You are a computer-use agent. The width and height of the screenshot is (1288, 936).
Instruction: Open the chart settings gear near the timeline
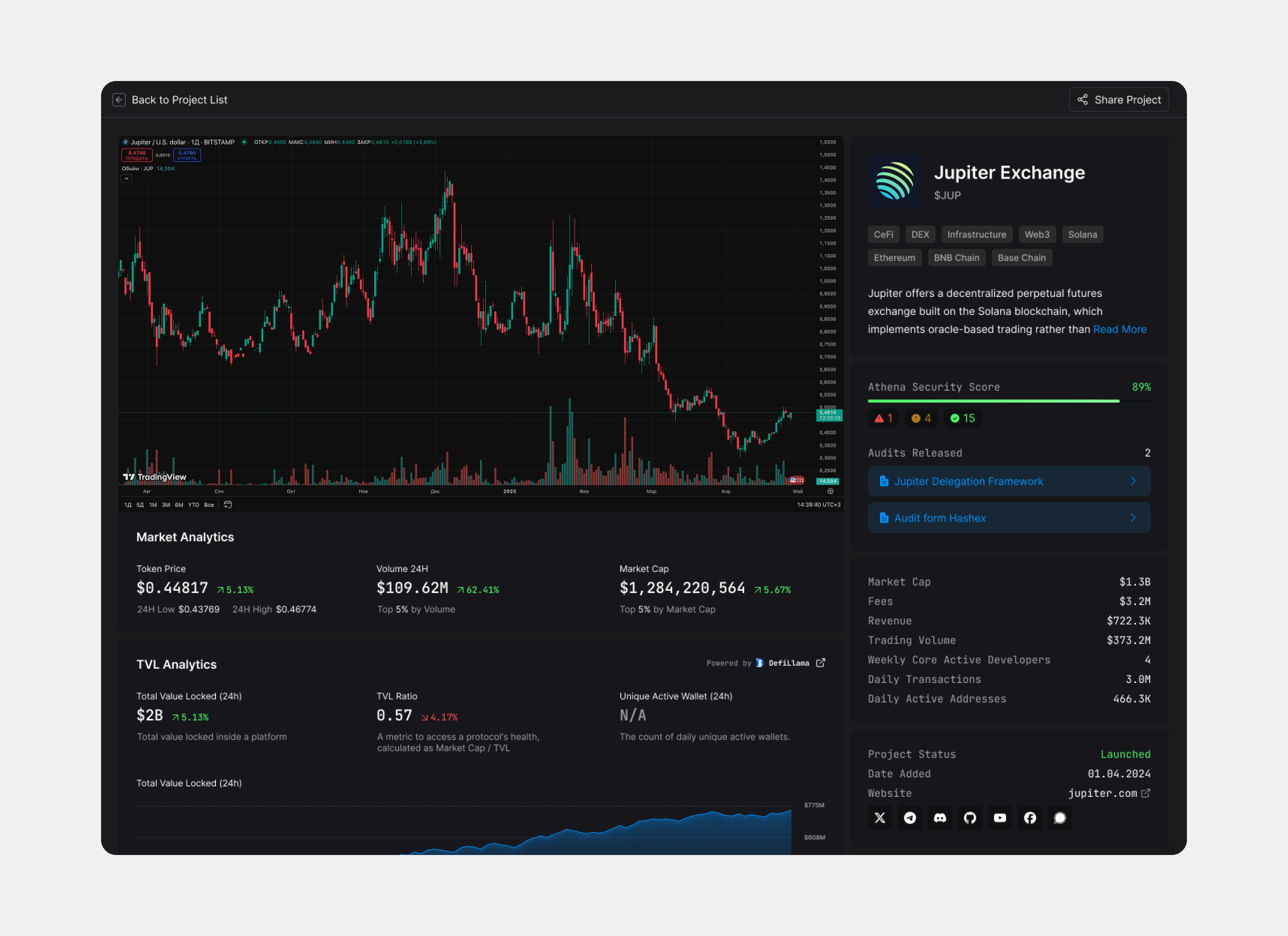pyautogui.click(x=831, y=491)
